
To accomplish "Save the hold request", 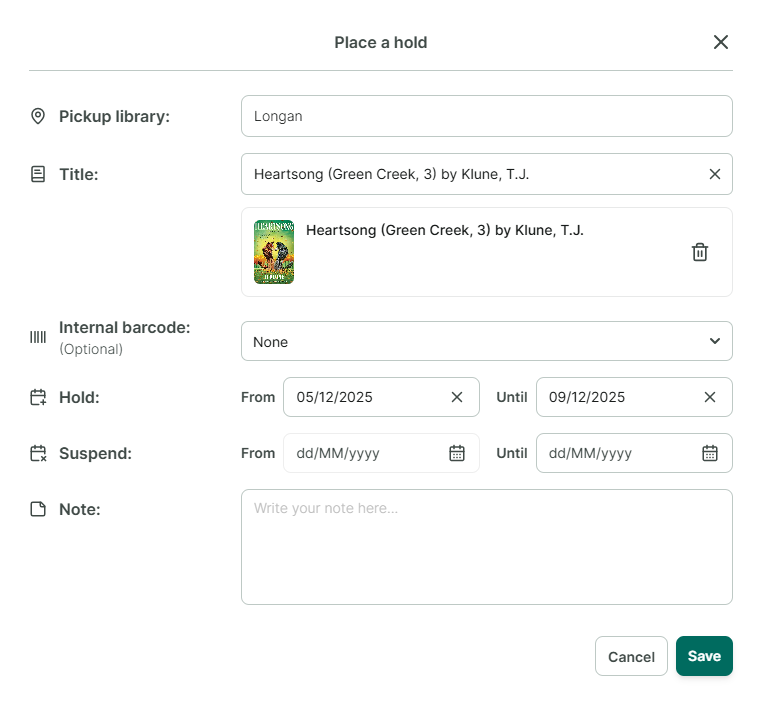I will [x=704, y=656].
